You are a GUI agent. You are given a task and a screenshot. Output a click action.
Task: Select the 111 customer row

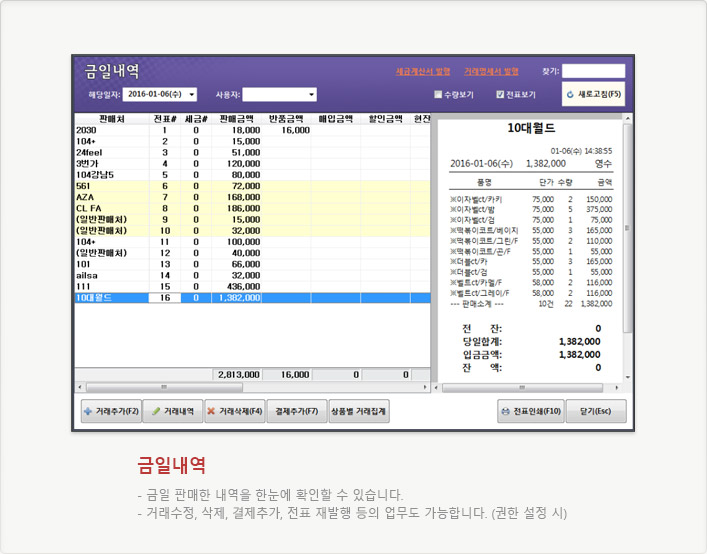pos(252,287)
